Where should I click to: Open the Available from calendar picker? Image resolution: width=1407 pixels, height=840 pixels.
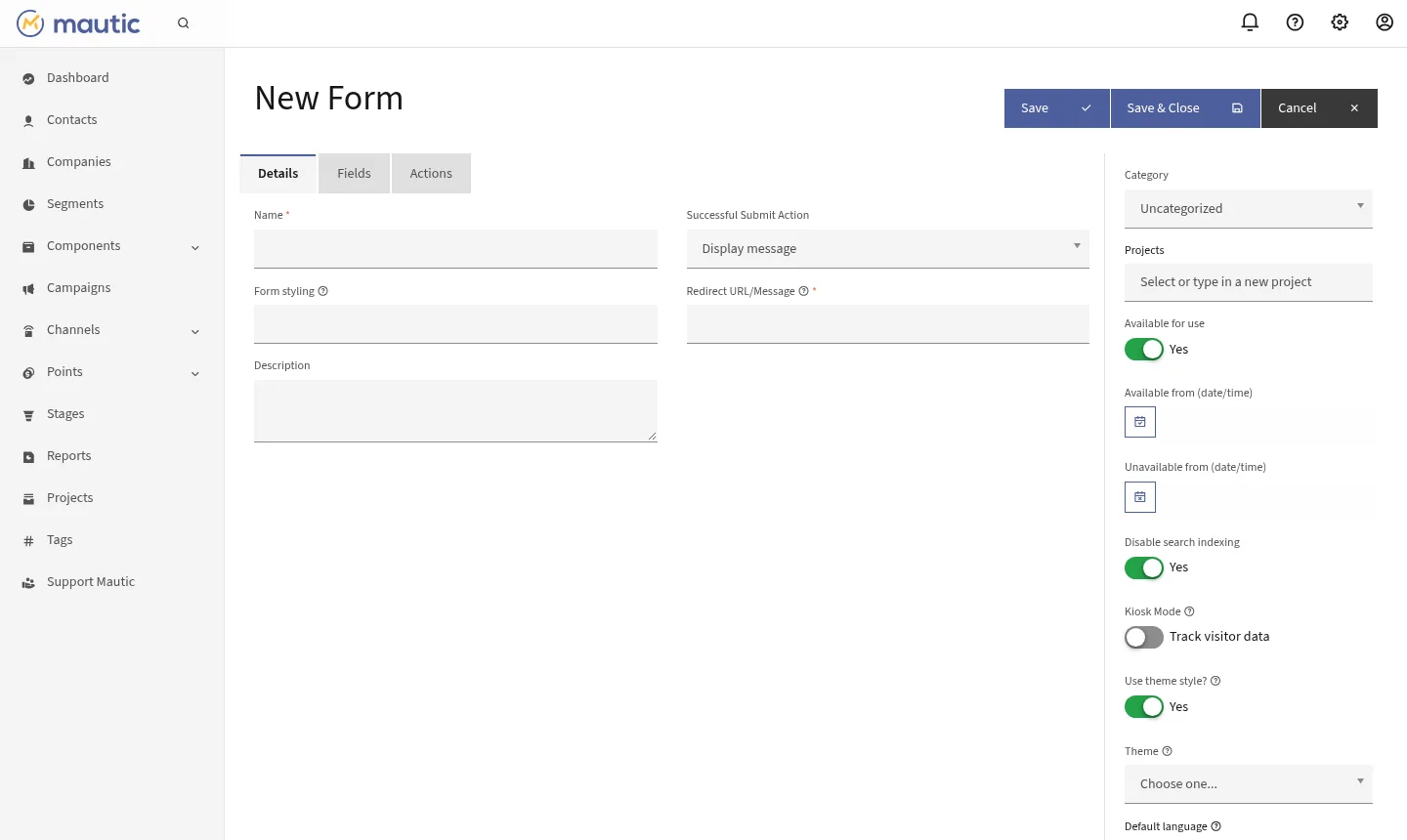tap(1140, 422)
